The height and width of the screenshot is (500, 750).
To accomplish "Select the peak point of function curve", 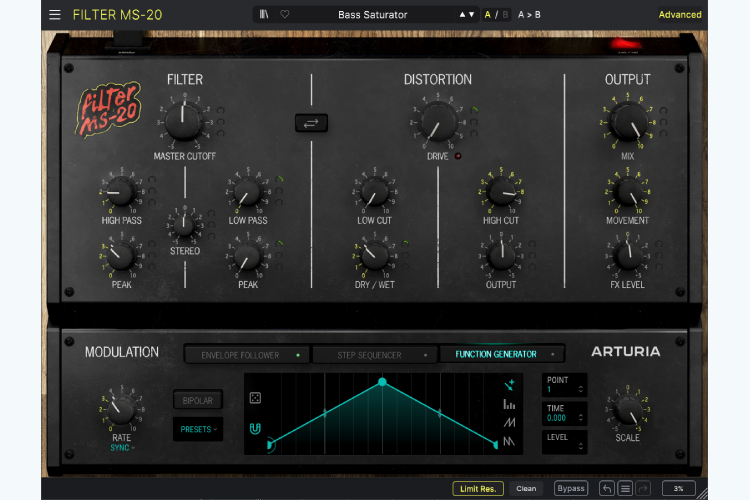I will [382, 381].
